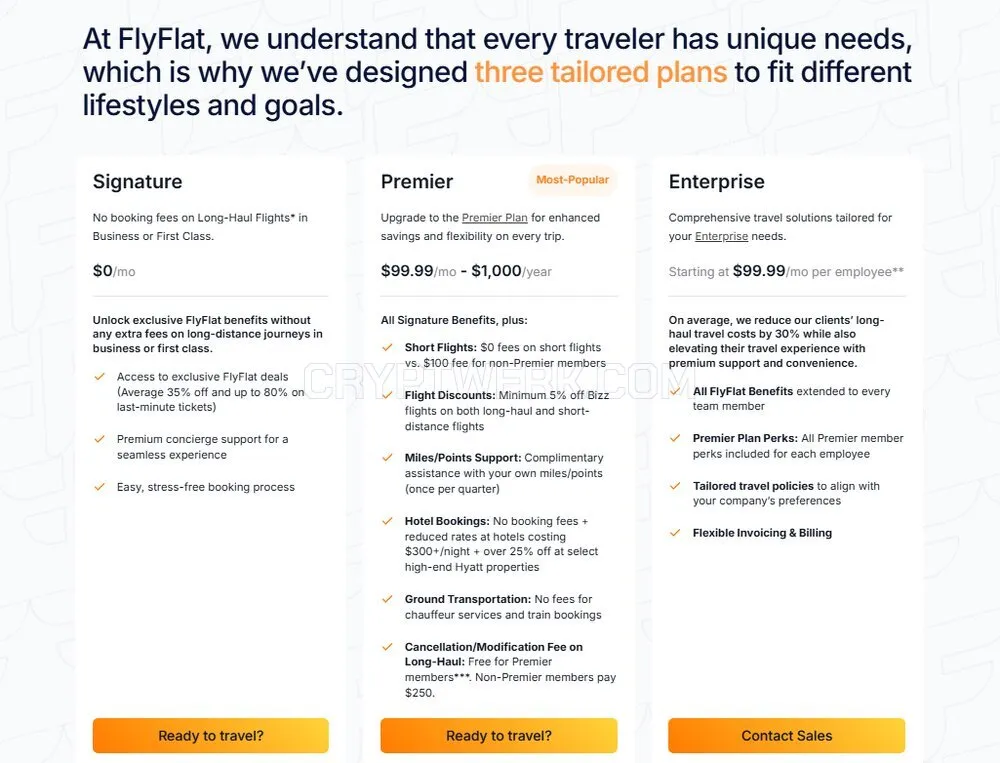Click Ready to travel button under Premier
Image resolution: width=1000 pixels, height=763 pixels.
[x=499, y=736]
